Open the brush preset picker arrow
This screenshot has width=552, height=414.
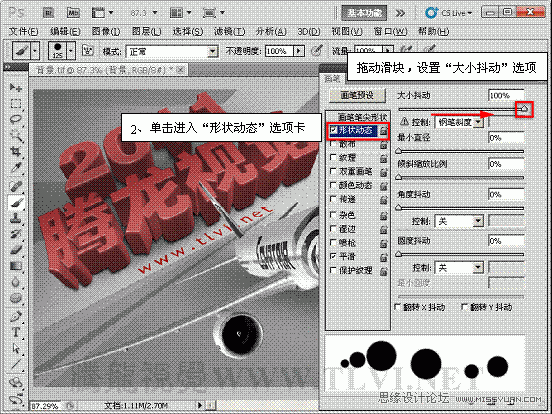(x=71, y=51)
